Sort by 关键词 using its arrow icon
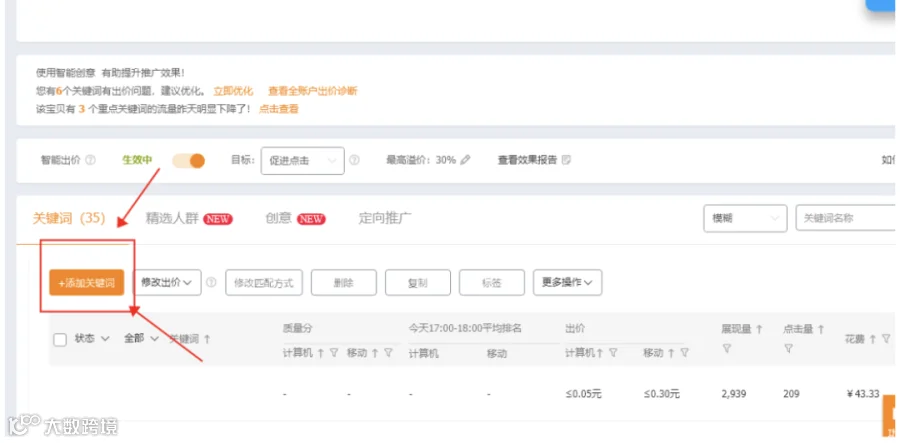The width and height of the screenshot is (900, 443). pyautogui.click(x=207, y=339)
